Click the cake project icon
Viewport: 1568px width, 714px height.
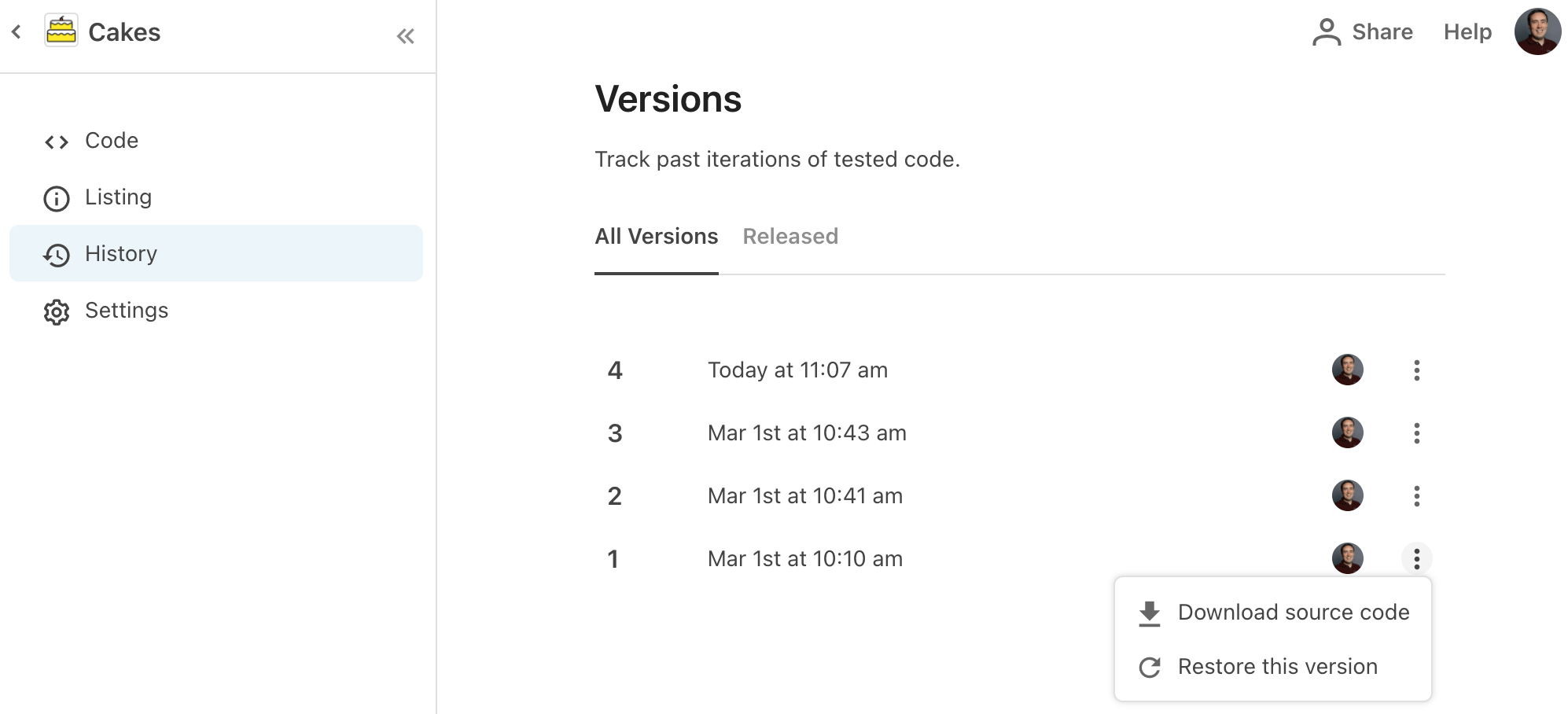(61, 31)
